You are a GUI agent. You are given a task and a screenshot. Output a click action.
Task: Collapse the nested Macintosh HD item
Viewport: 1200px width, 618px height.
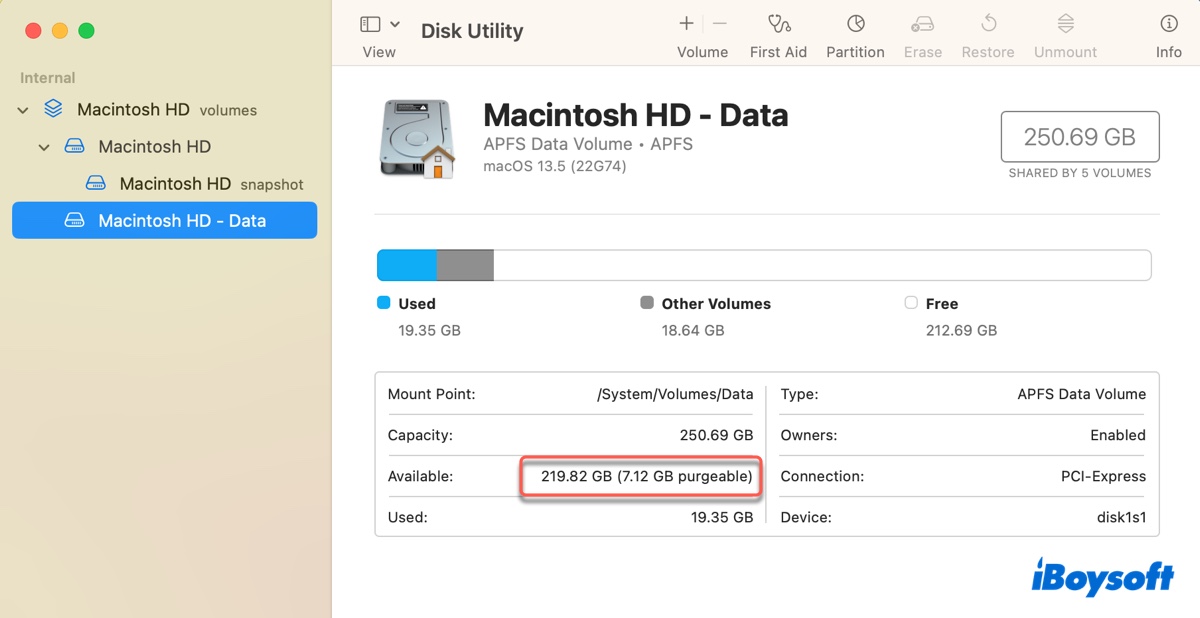coord(44,147)
